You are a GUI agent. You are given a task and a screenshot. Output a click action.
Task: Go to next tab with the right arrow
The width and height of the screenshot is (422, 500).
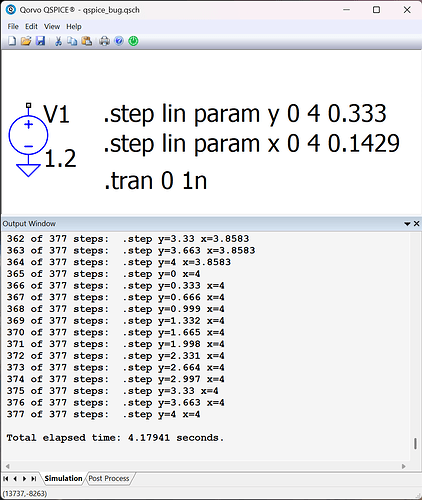pyautogui.click(x=24, y=479)
